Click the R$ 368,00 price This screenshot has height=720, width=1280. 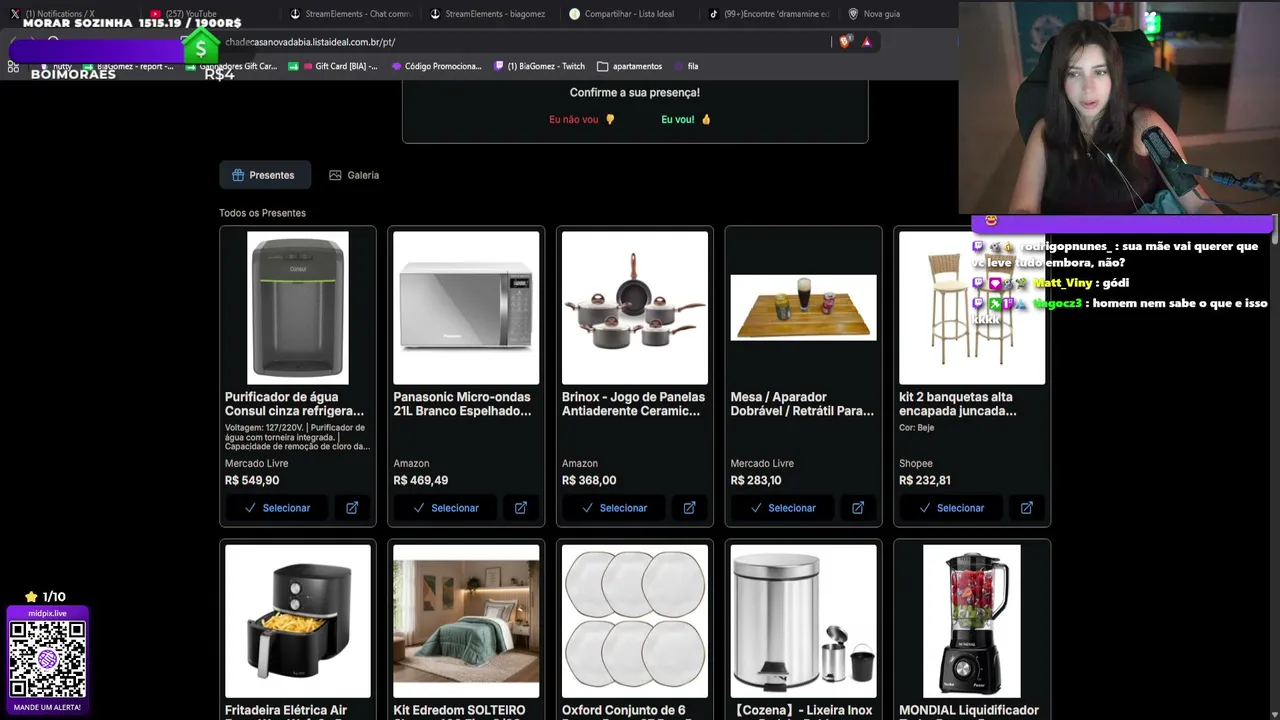589,481
